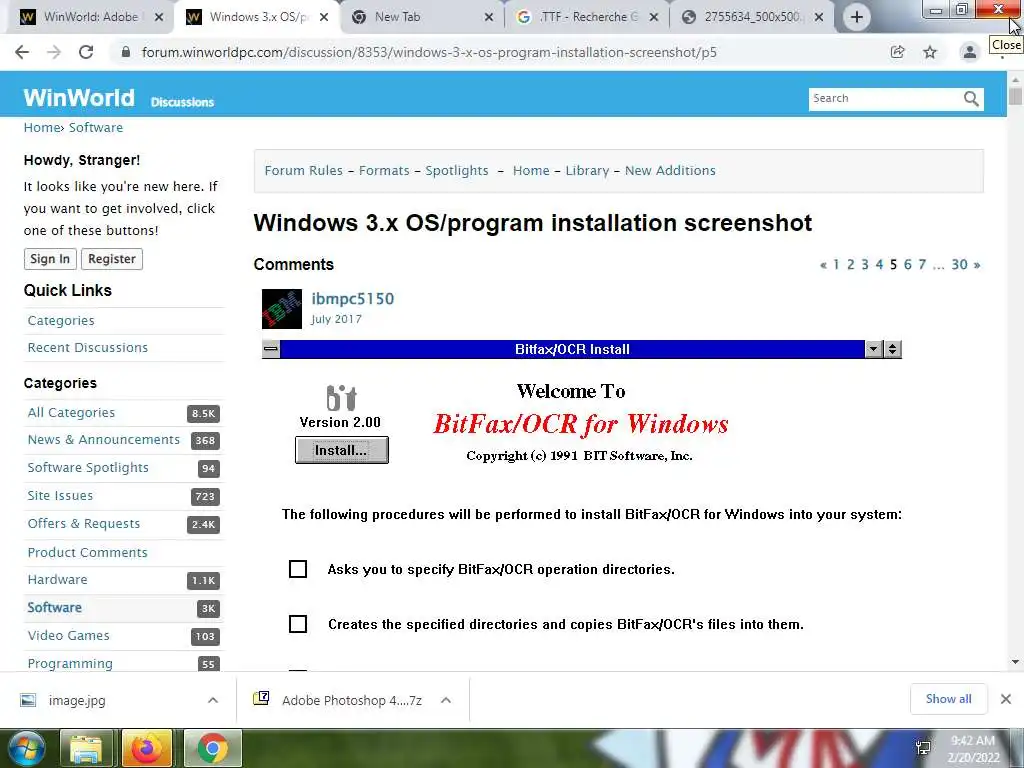Open the July 2017 comment permalink
This screenshot has width=1024, height=768.
336,319
